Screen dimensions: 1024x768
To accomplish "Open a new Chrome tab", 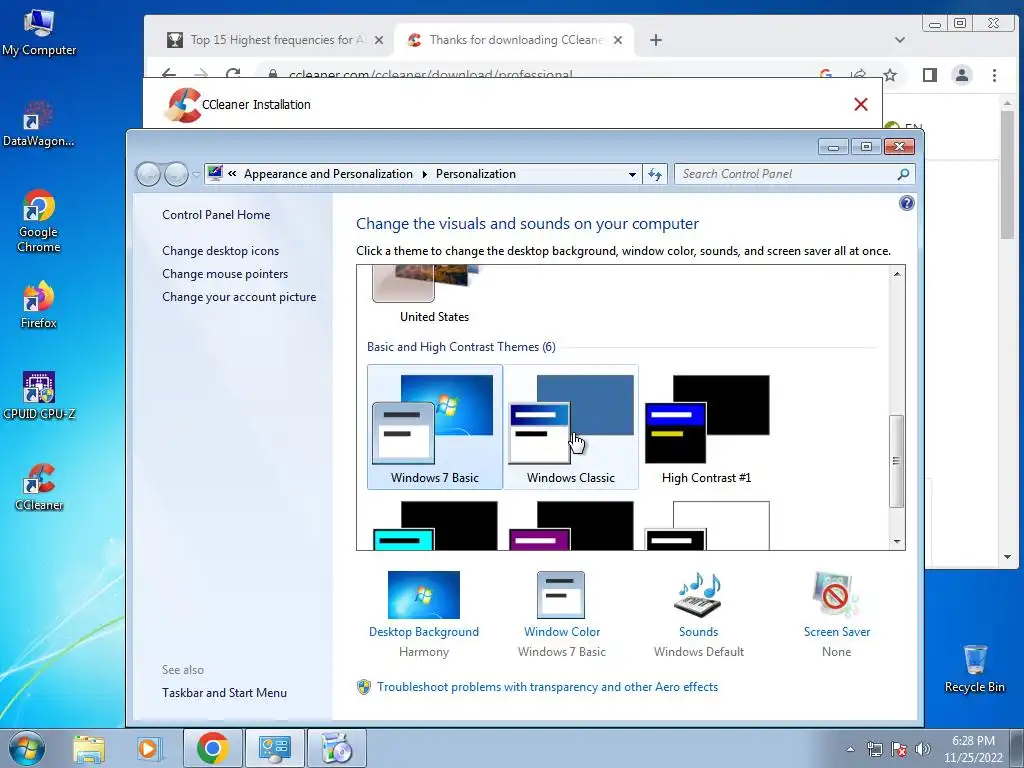I will [656, 40].
